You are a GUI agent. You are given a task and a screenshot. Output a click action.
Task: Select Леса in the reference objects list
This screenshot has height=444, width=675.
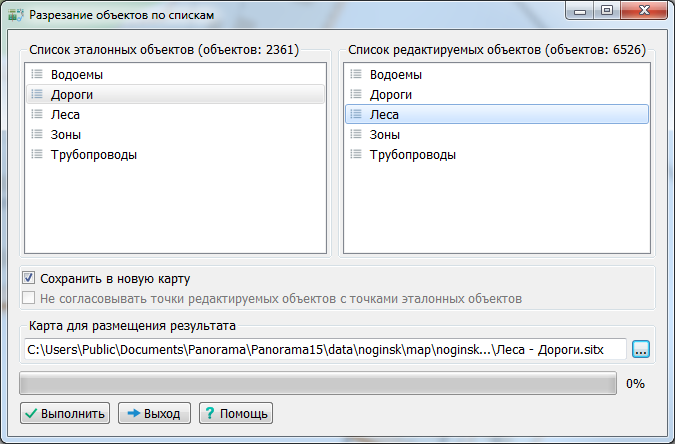click(x=65, y=114)
